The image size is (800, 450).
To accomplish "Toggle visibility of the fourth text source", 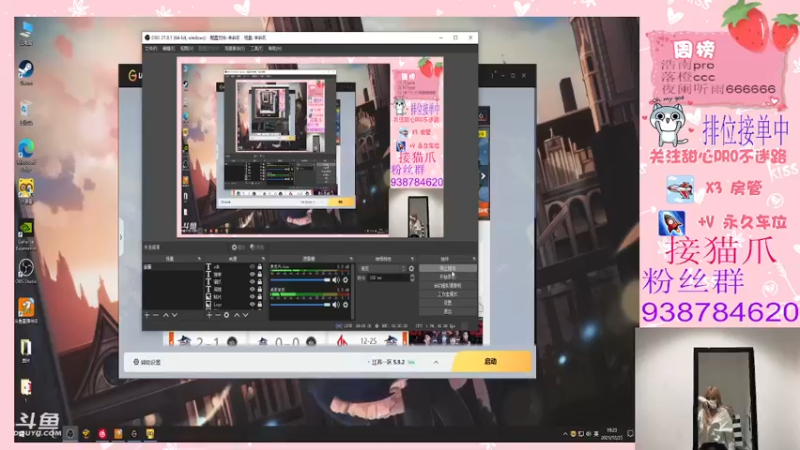I will pyautogui.click(x=252, y=289).
